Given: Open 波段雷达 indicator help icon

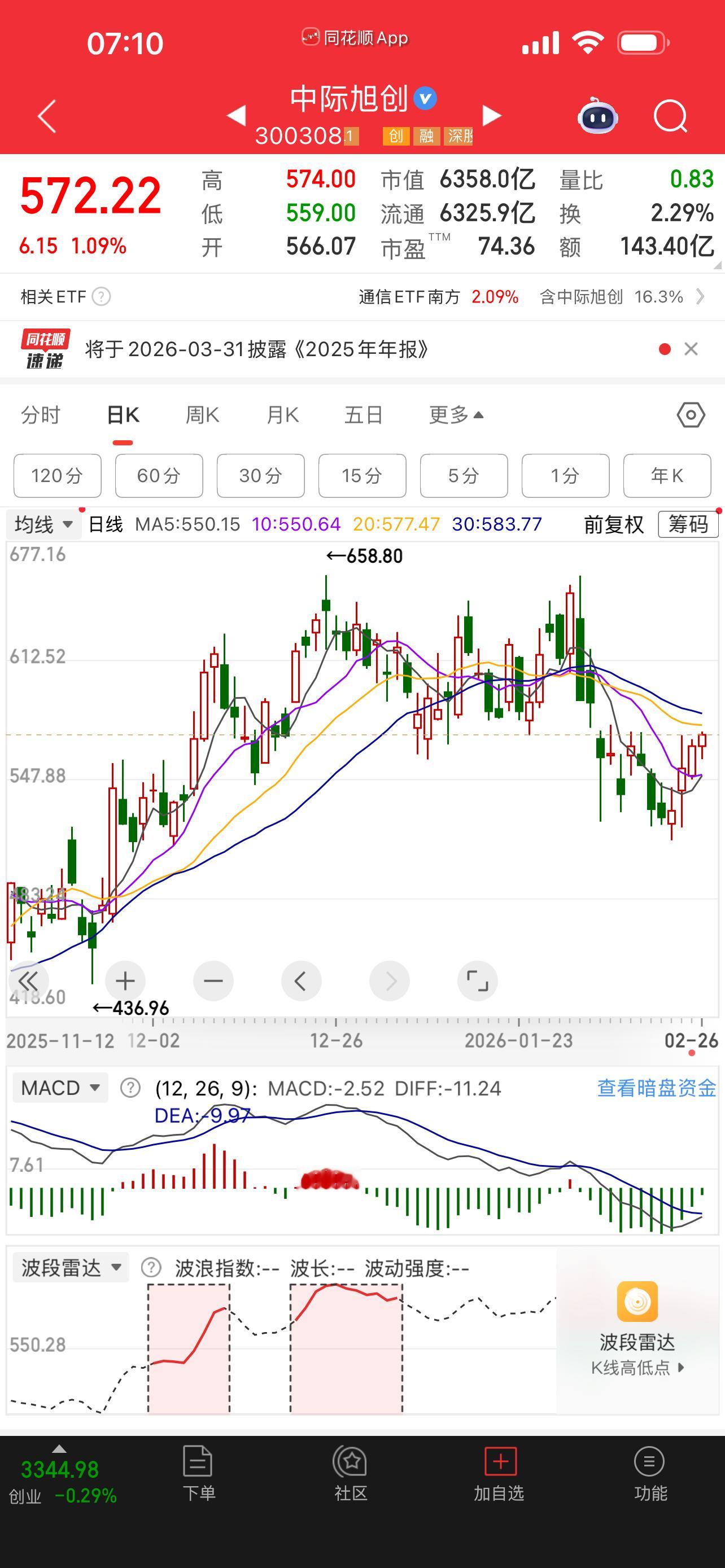Looking at the screenshot, I should [x=150, y=1268].
